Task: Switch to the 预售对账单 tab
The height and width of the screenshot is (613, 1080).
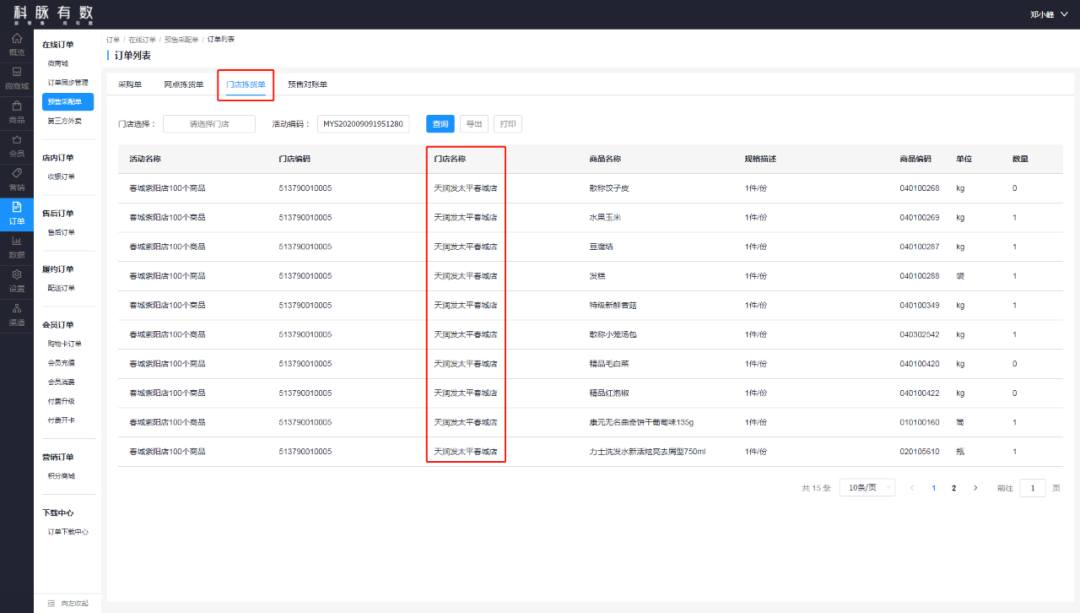Action: click(307, 84)
